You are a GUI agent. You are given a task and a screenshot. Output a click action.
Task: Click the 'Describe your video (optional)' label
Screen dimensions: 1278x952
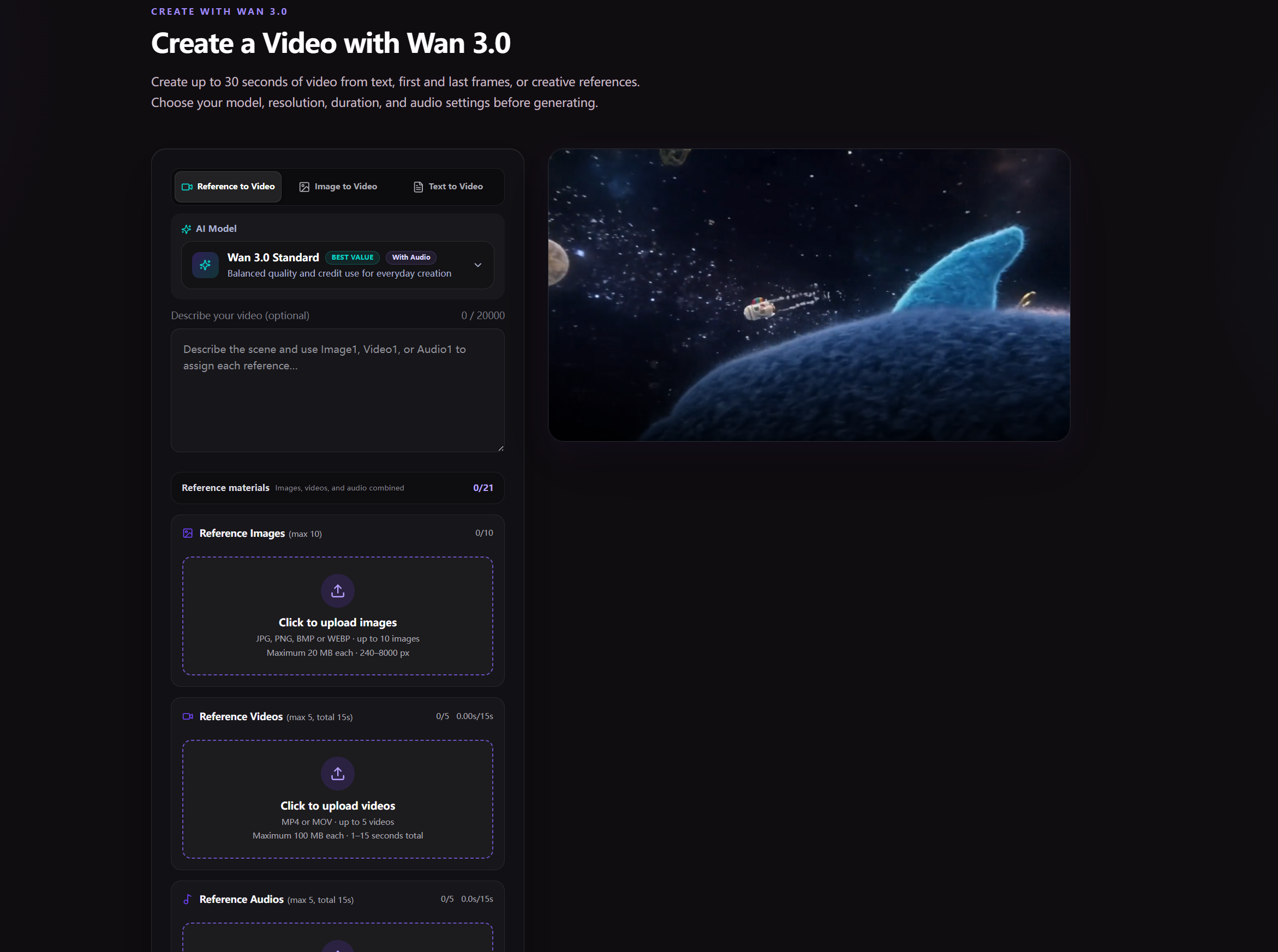coord(241,316)
